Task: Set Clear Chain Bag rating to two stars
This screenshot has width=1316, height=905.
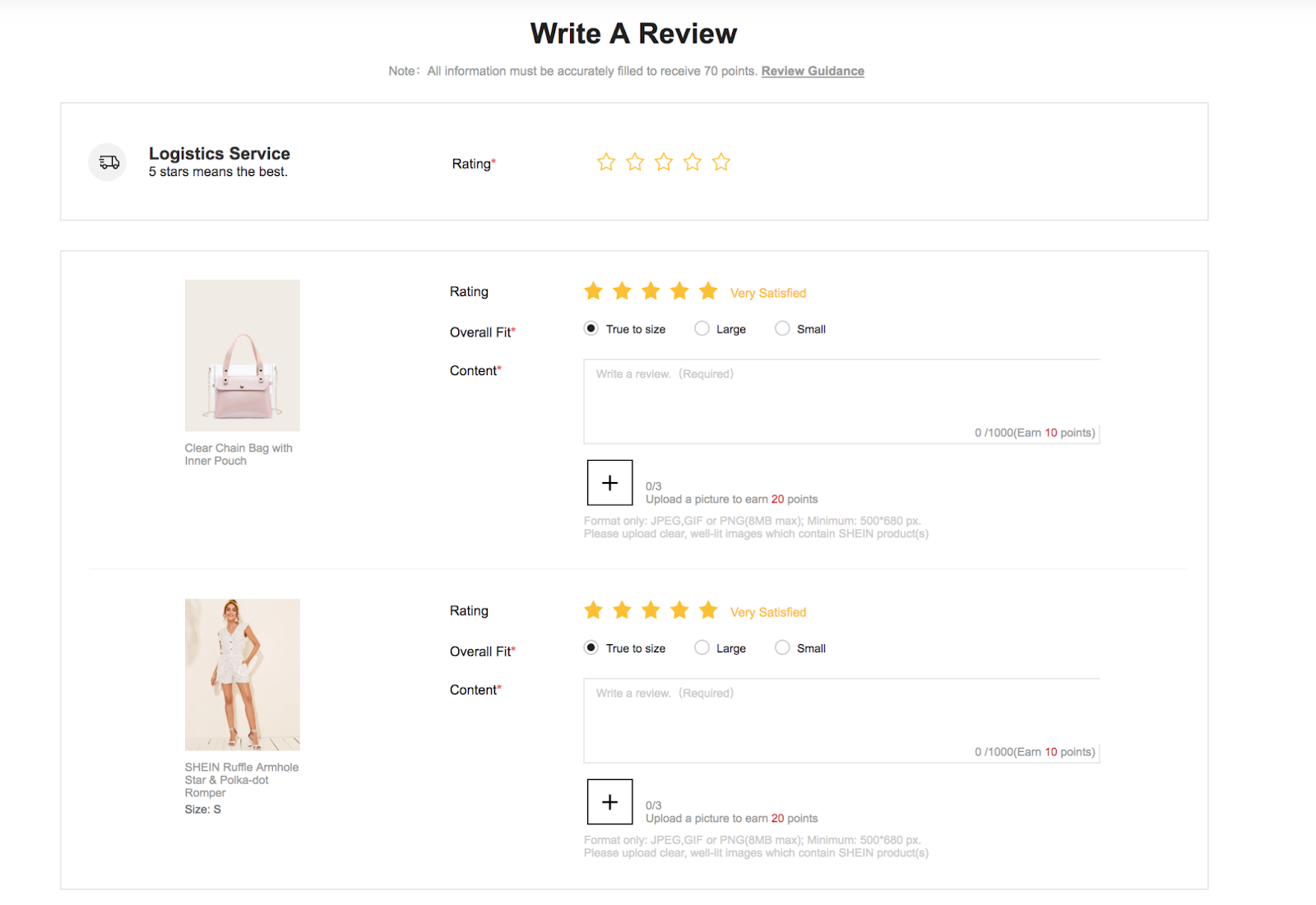Action: point(622,291)
